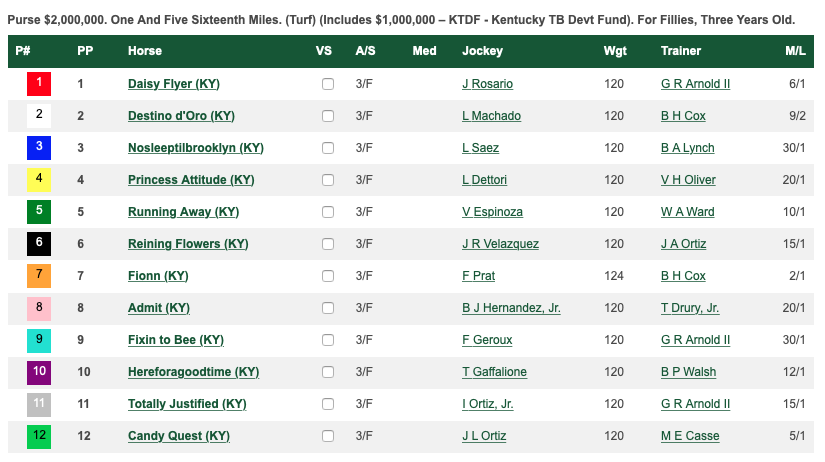Enable the VS checkbox for Candy Quest

328,436
